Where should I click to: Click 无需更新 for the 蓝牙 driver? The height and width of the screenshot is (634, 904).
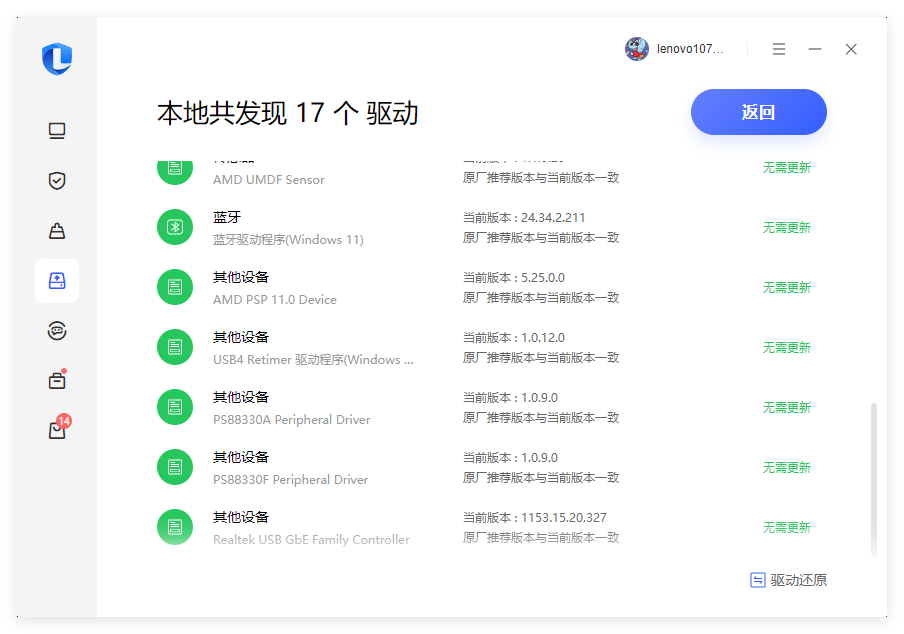coord(786,228)
